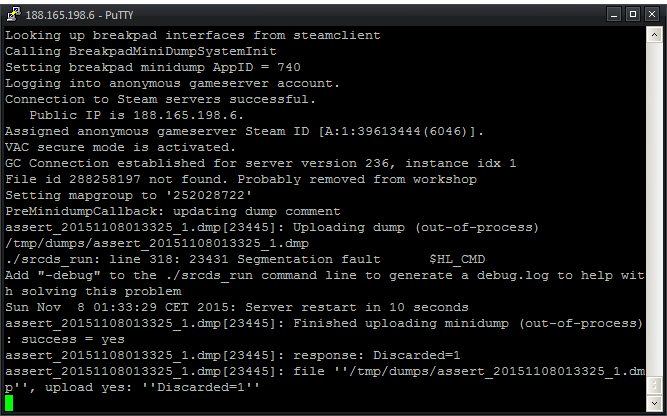This screenshot has height=416, width=667.
Task: Click the "Setting mapgroup to '252028722'" line
Action: (128, 196)
